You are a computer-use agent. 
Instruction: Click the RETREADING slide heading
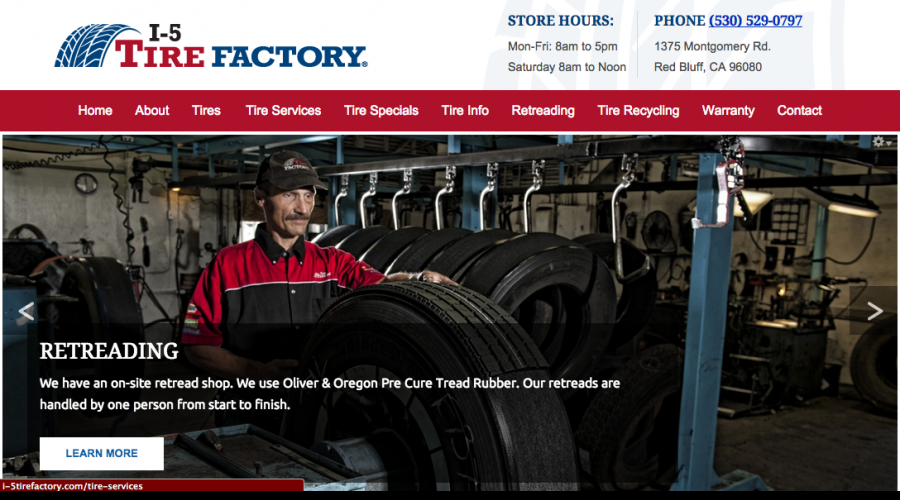(109, 351)
